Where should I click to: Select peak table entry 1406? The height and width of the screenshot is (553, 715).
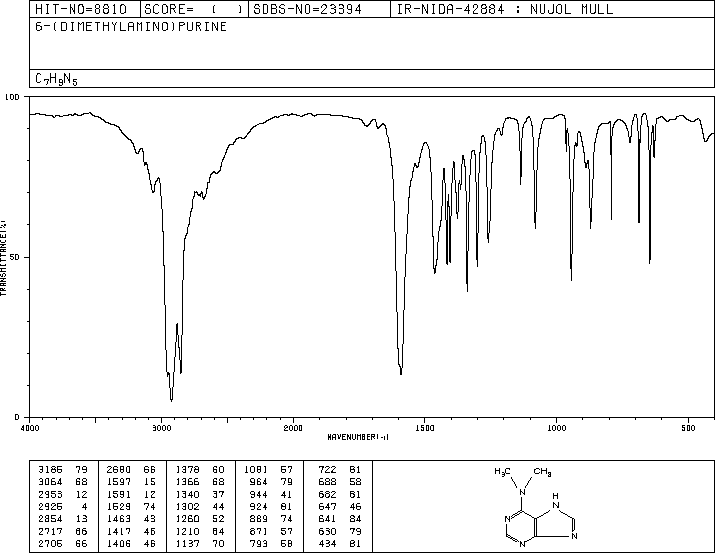(x=131, y=544)
